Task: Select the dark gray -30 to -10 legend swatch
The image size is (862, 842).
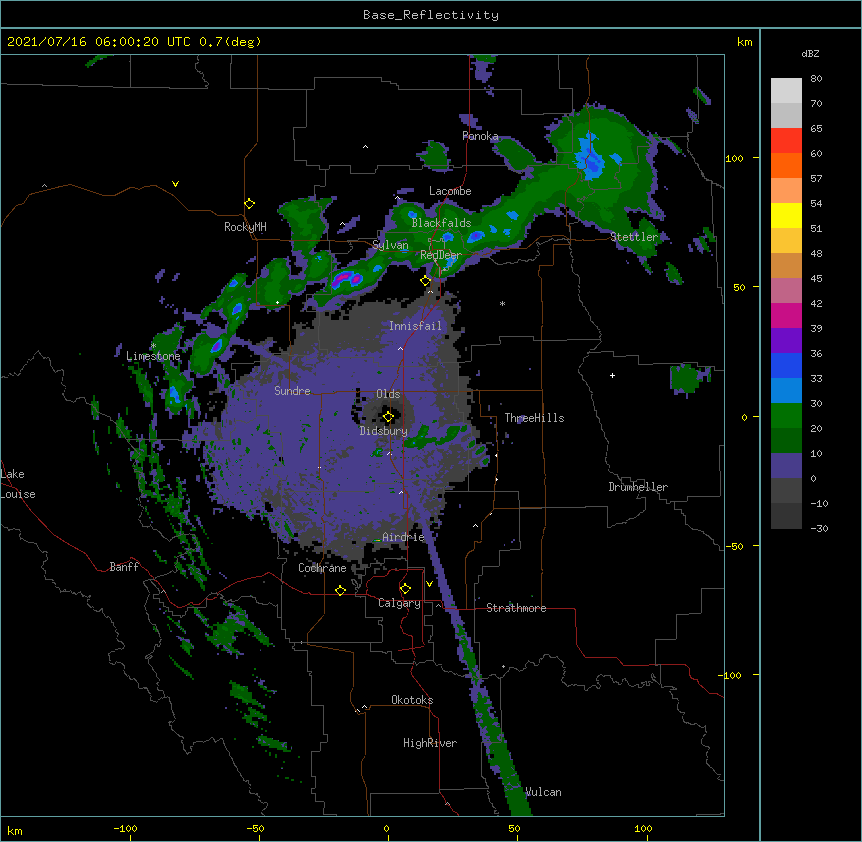Action: click(x=786, y=516)
